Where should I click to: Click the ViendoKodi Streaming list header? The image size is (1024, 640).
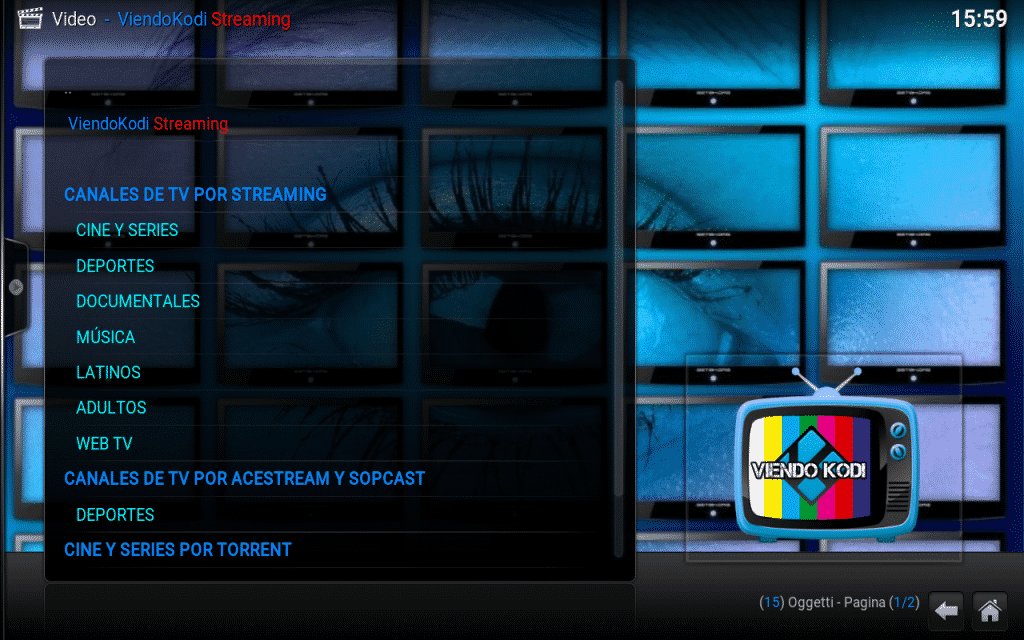point(148,123)
